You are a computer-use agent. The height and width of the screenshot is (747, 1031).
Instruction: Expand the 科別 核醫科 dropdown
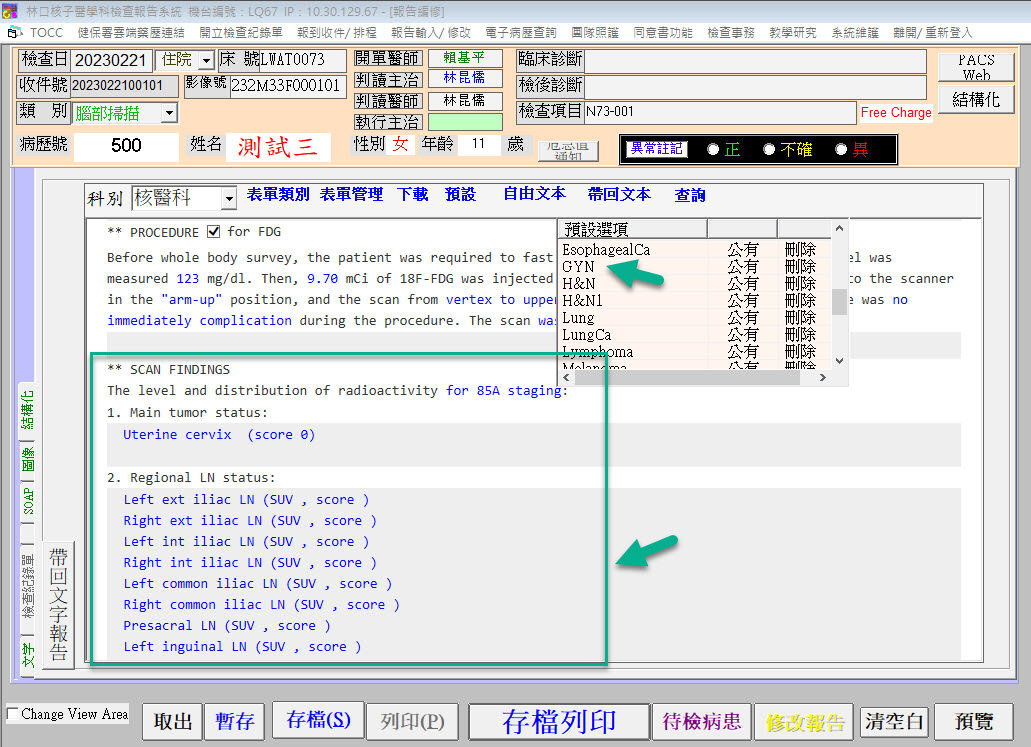[228, 199]
